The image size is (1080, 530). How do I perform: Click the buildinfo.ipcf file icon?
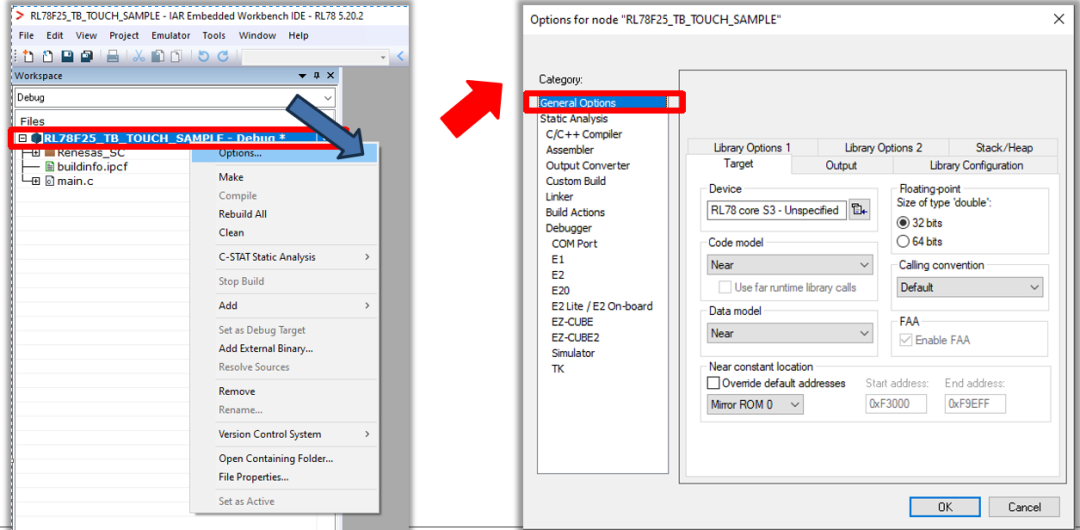50,167
